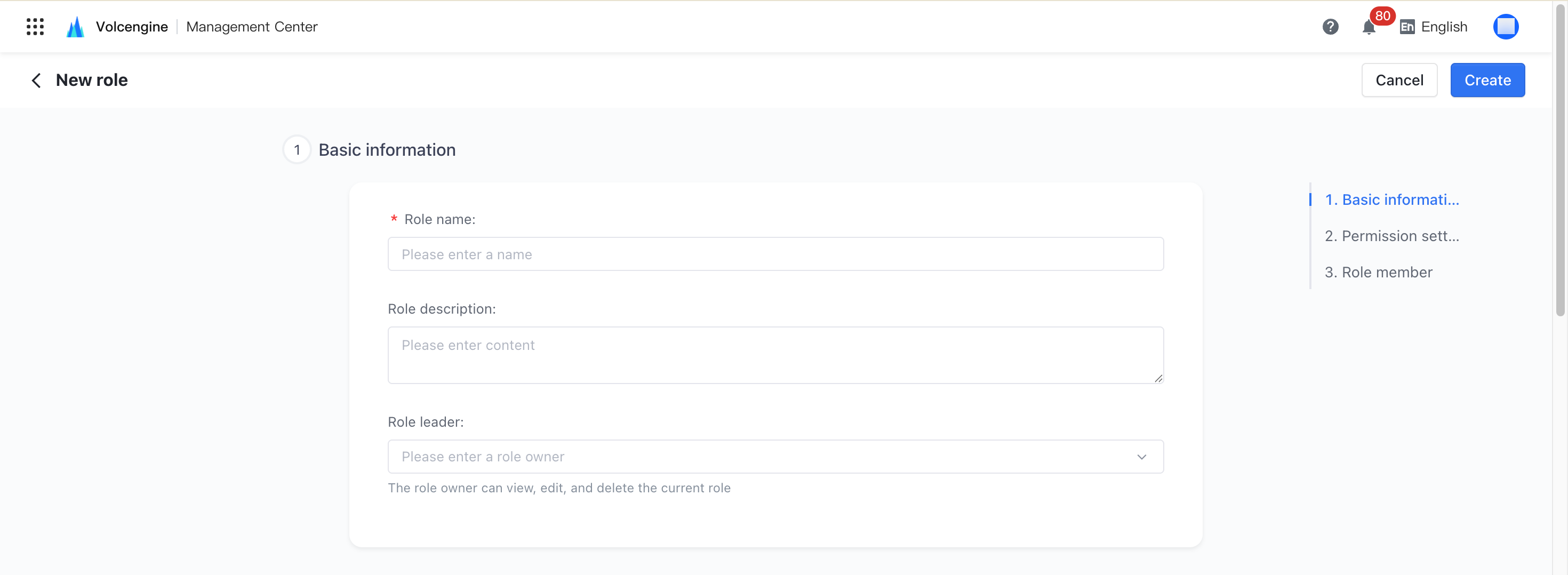This screenshot has height=575, width=1568.
Task: Jump to 1. Basic information anchor
Action: coord(1391,199)
